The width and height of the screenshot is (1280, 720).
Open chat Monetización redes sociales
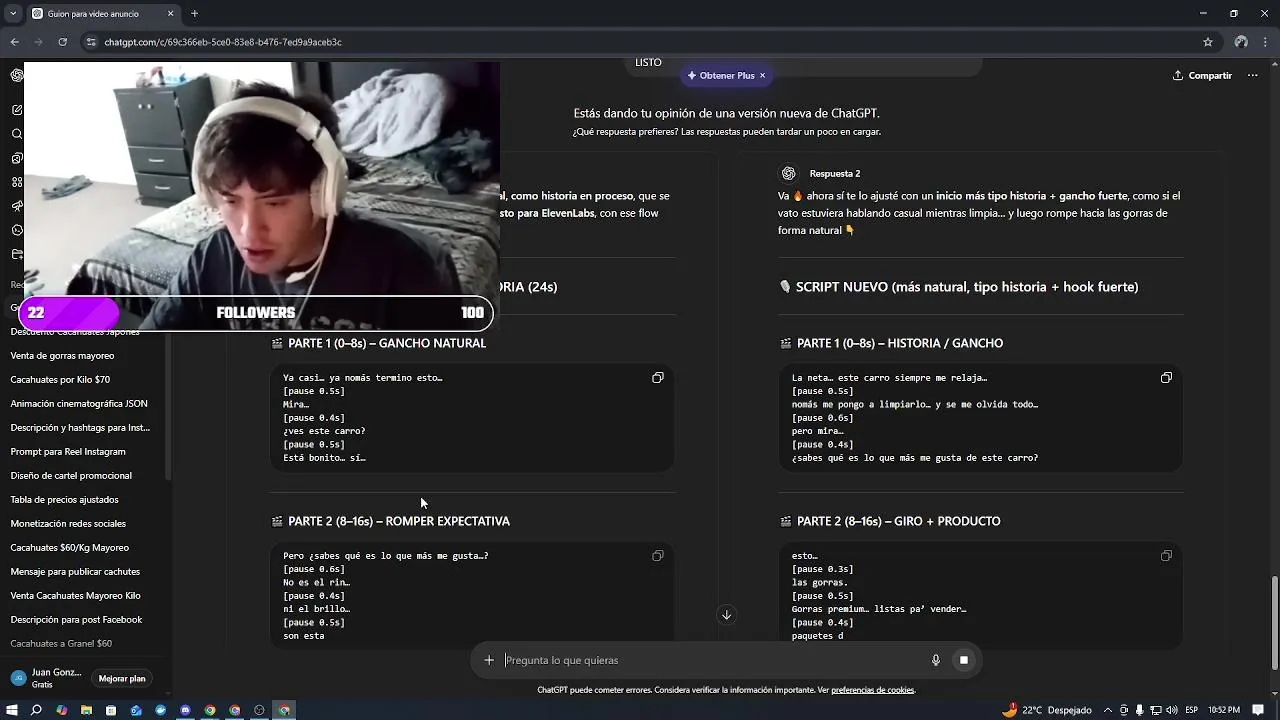[68, 523]
